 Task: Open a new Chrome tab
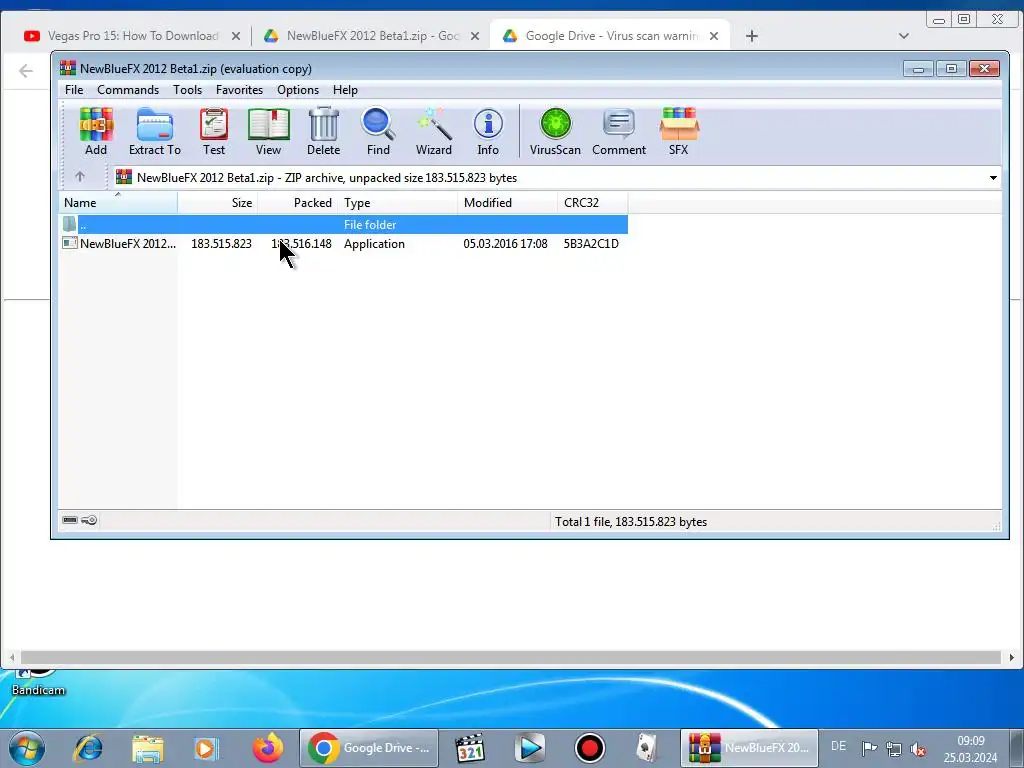pyautogui.click(x=752, y=37)
